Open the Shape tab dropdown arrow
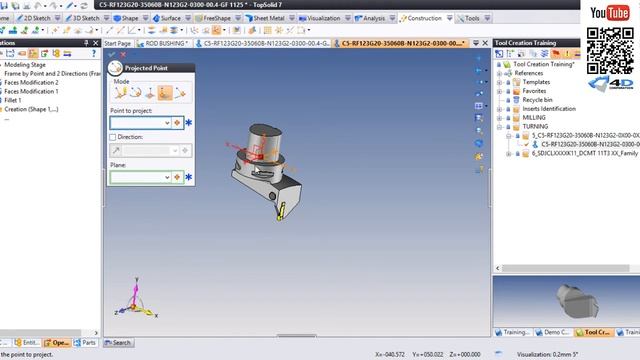Screen dimensions: 640x360 (x=145, y=18)
